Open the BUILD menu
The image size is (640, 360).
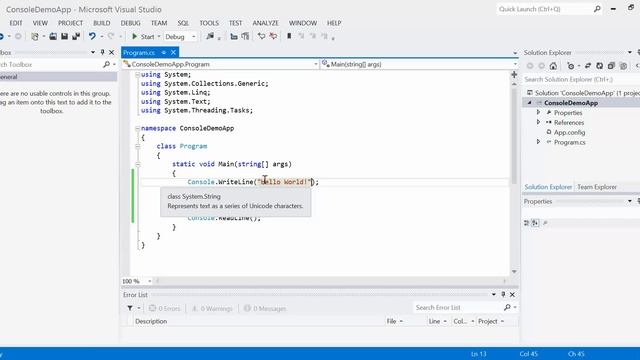[102, 23]
